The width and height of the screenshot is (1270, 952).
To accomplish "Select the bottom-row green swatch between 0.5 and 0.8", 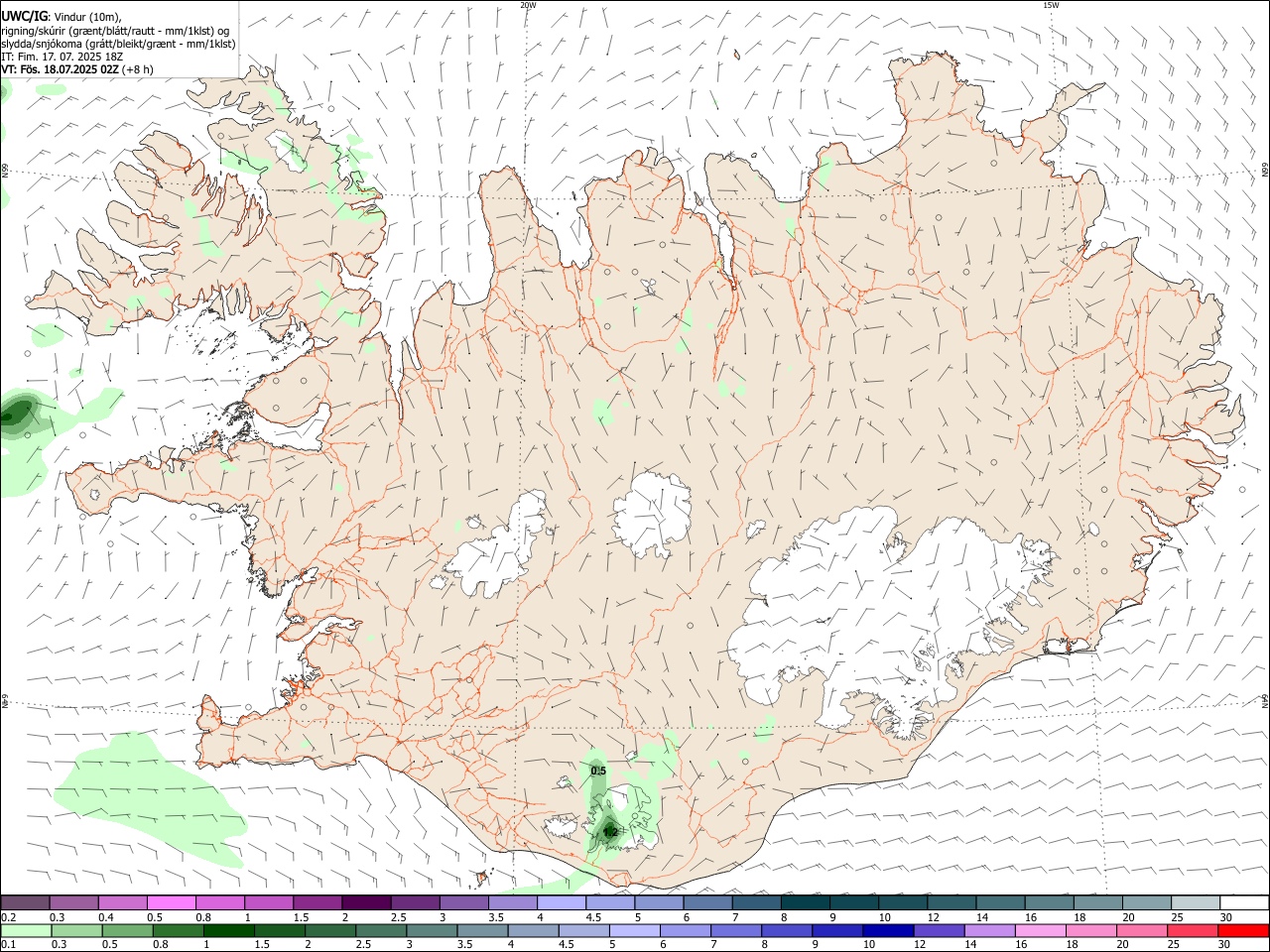I will click(x=128, y=930).
